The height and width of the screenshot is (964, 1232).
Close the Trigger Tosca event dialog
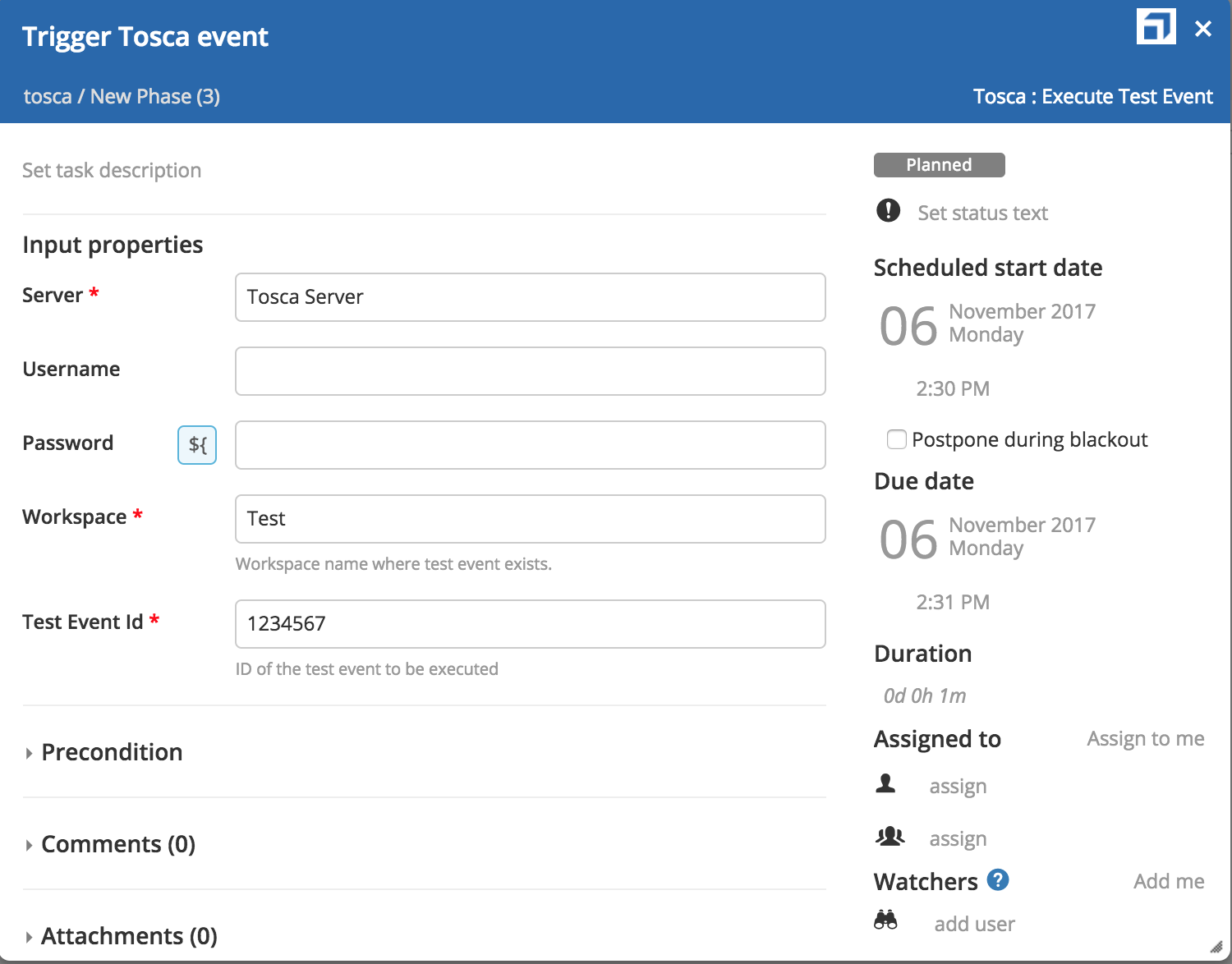1203,29
